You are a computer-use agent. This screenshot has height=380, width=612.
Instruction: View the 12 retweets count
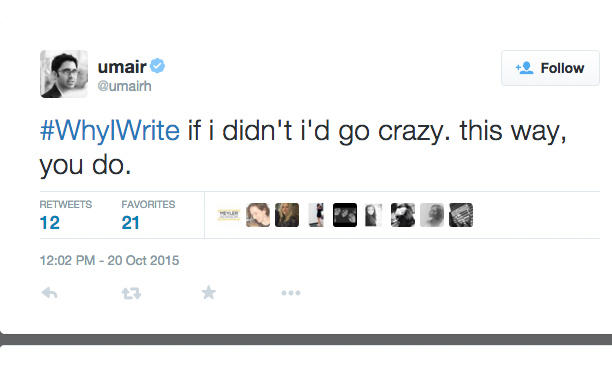(50, 223)
